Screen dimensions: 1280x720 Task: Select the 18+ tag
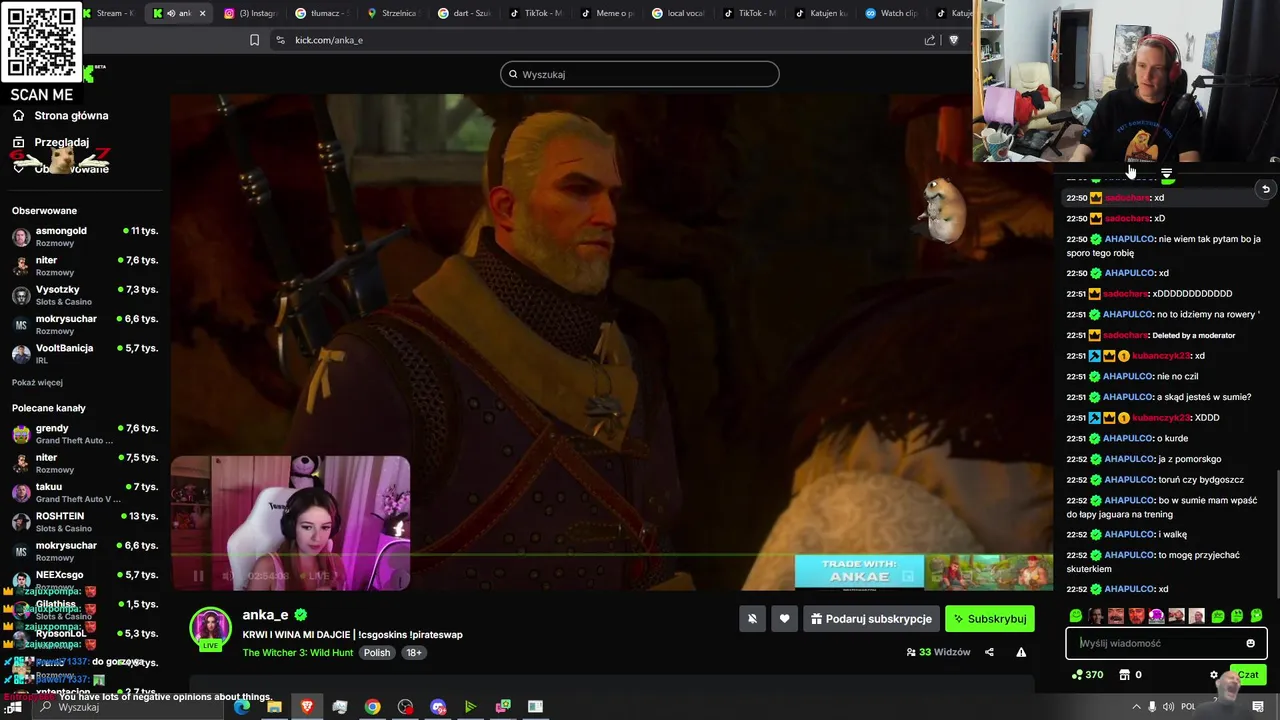click(414, 652)
